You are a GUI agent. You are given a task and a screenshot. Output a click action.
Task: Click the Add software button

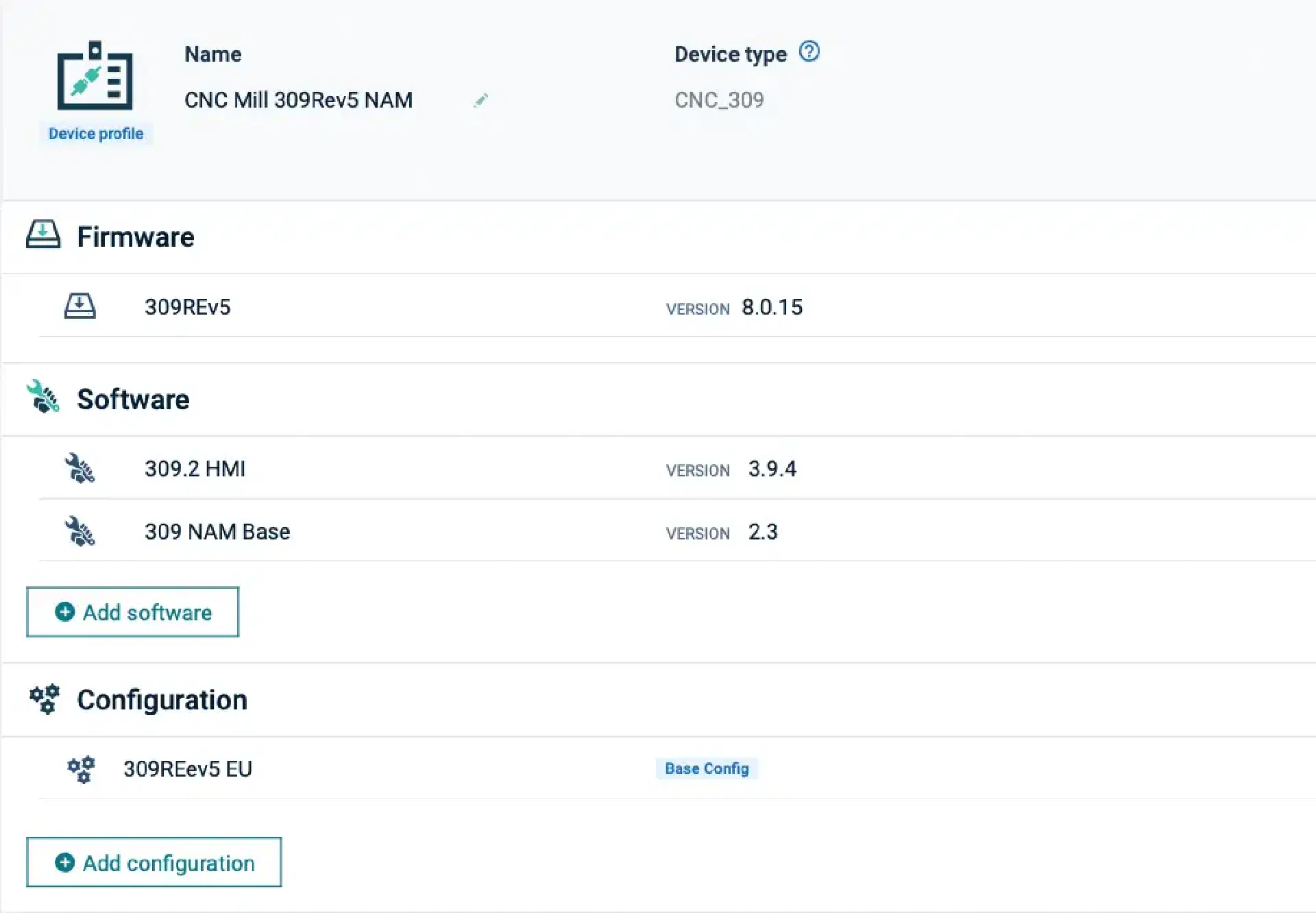pos(132,612)
